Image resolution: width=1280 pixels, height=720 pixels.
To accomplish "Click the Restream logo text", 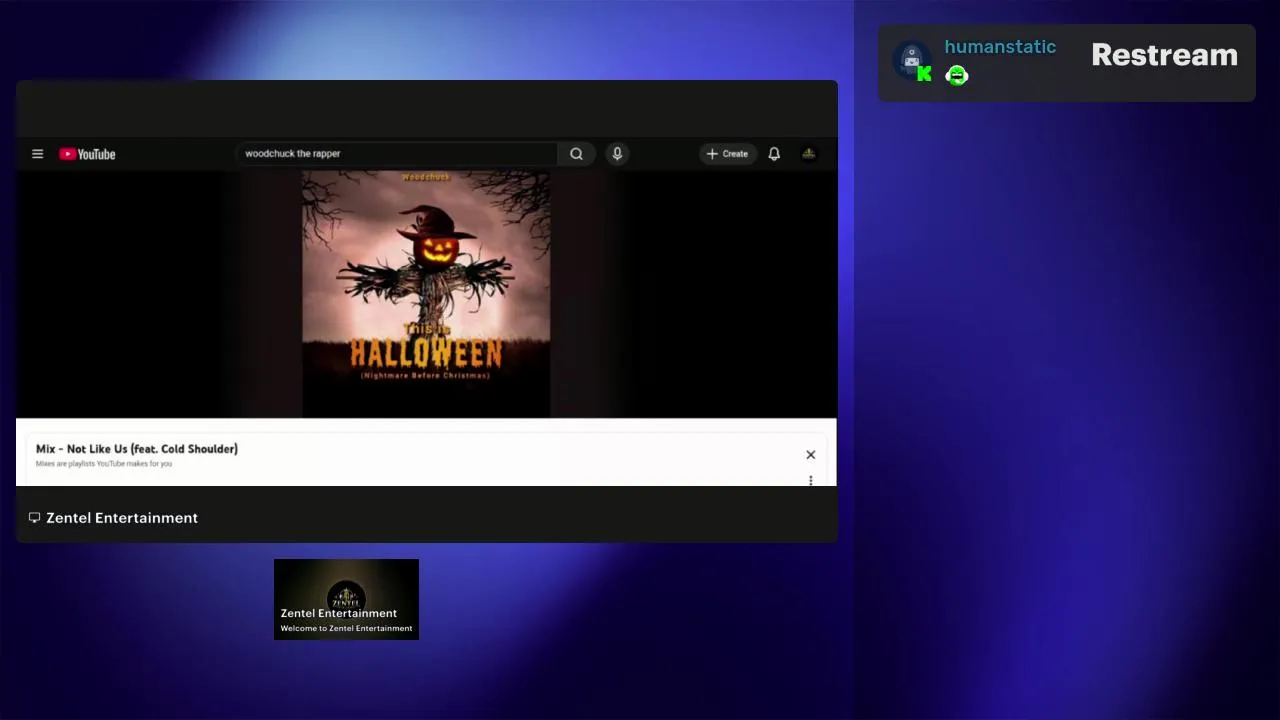I will tap(1164, 55).
